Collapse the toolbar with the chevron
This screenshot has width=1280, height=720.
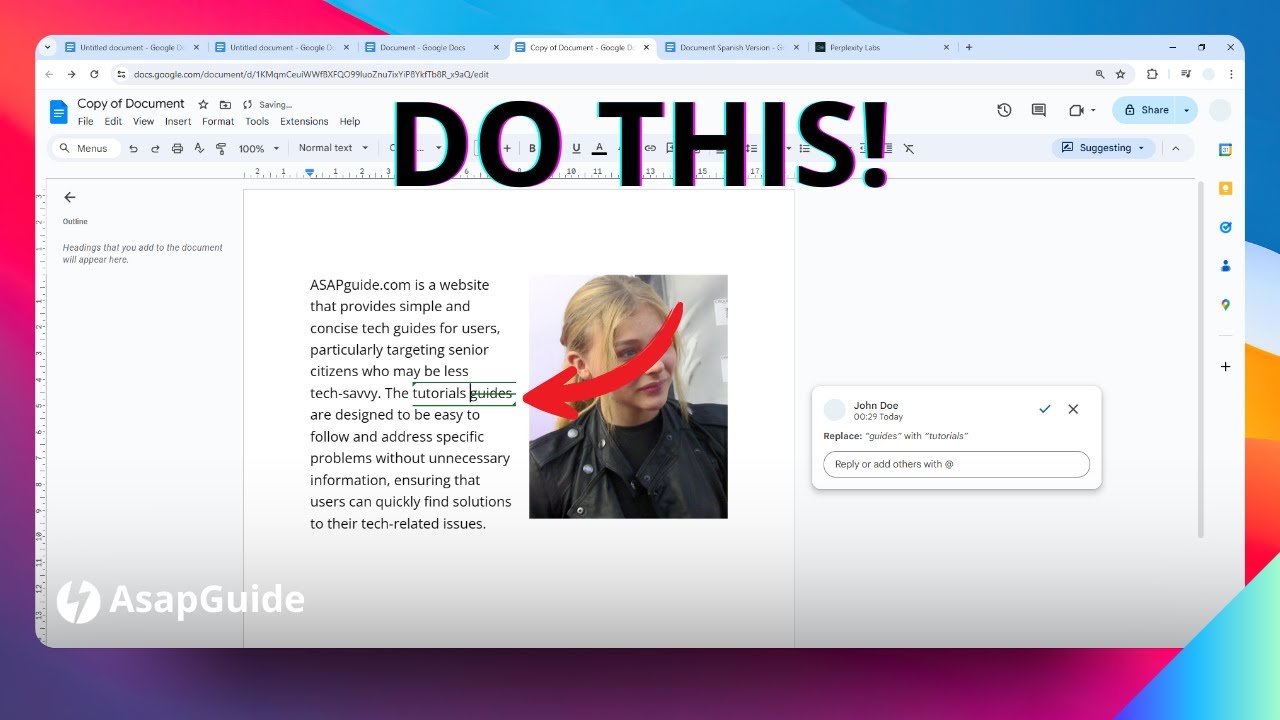click(x=1176, y=148)
